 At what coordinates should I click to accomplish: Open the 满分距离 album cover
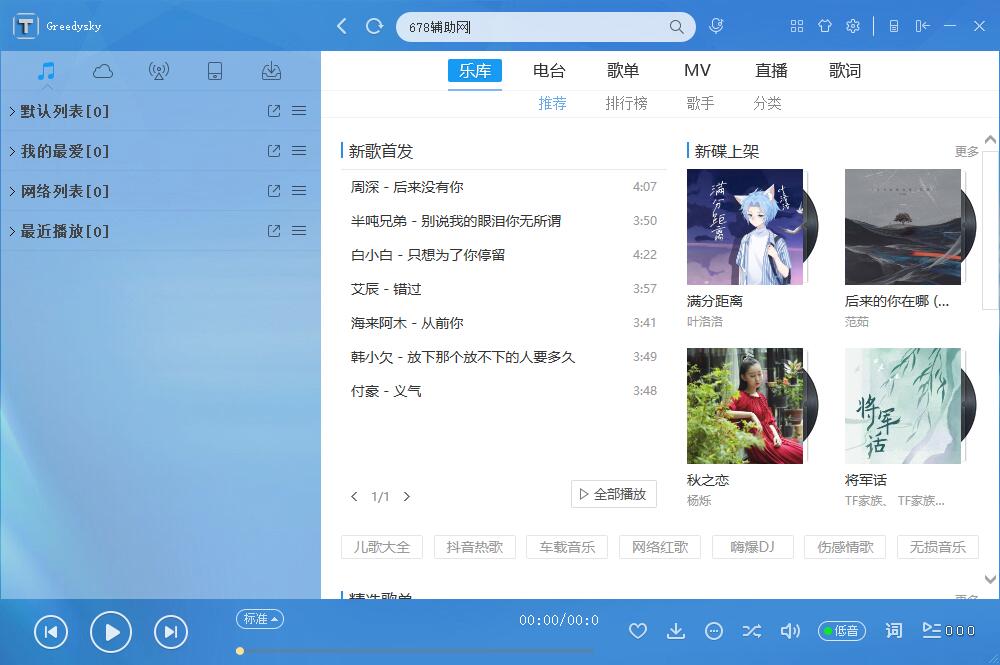pos(745,227)
